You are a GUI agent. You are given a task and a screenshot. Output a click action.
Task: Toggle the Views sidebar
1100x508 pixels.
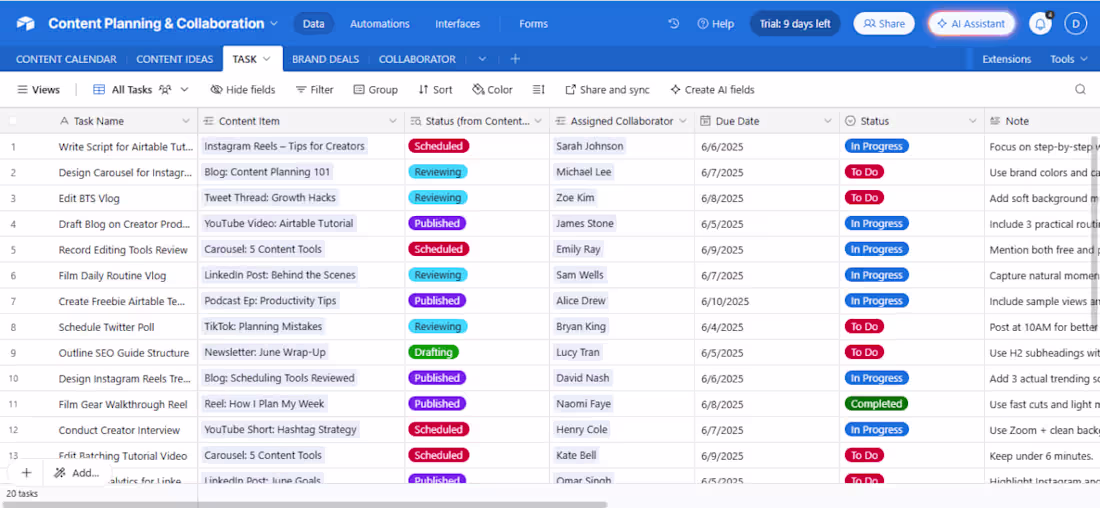(x=39, y=90)
